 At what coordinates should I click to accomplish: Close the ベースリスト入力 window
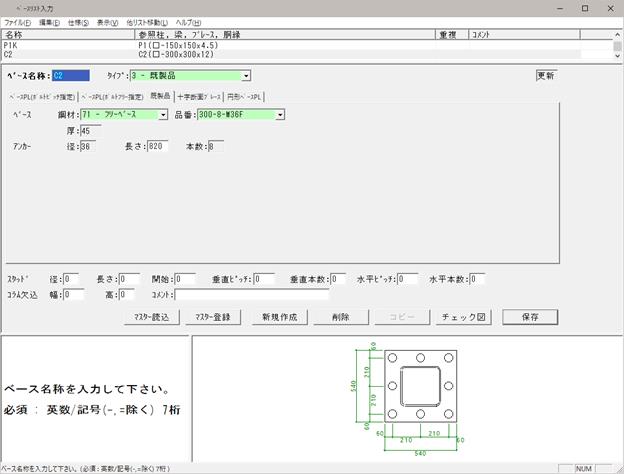(610, 8)
